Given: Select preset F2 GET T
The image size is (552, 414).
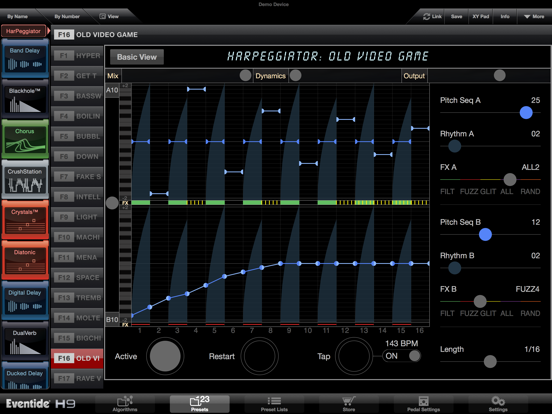Looking at the screenshot, I should [x=77, y=76].
